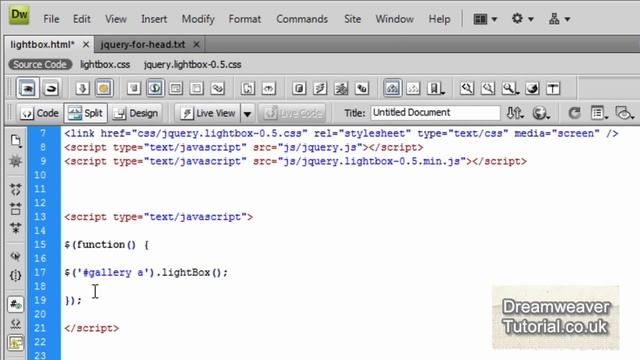
Task: Toggle Line Numbers in coding toolbar
Action: [x=16, y=304]
